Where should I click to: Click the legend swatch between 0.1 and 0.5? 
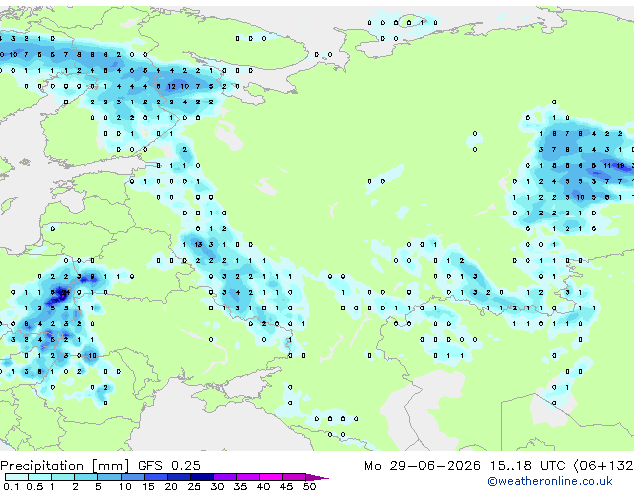tap(17, 477)
